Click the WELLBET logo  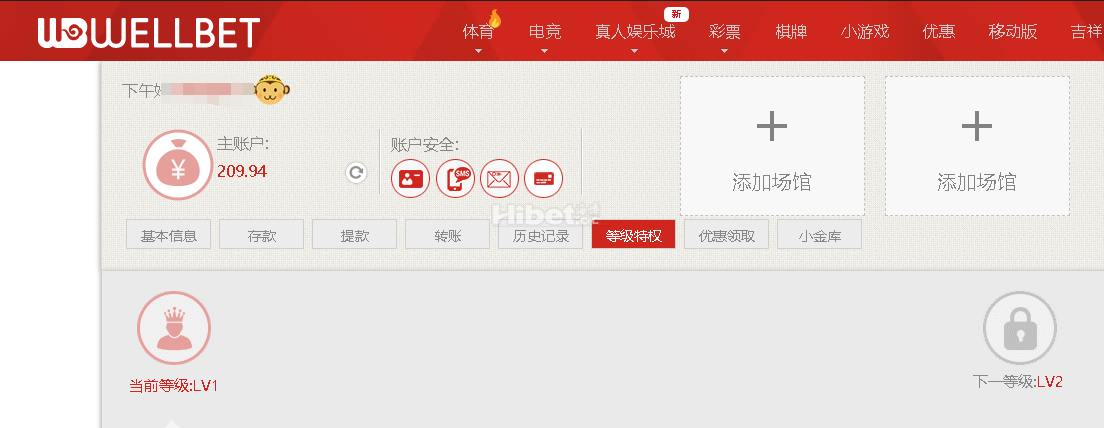(x=148, y=32)
